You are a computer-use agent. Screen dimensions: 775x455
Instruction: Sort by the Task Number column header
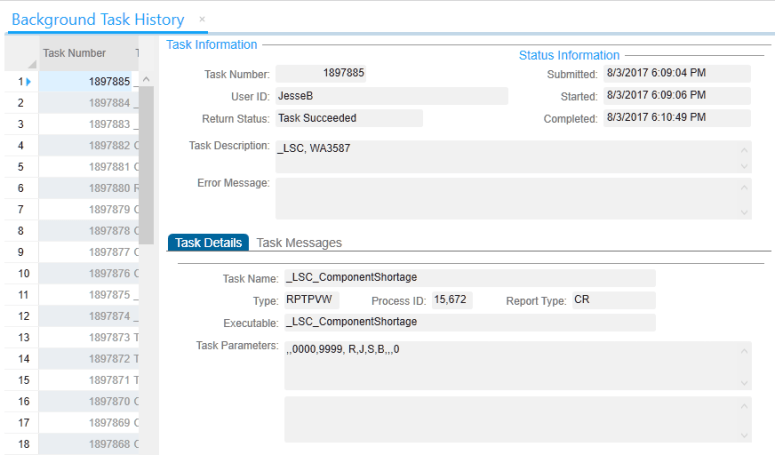point(73,53)
